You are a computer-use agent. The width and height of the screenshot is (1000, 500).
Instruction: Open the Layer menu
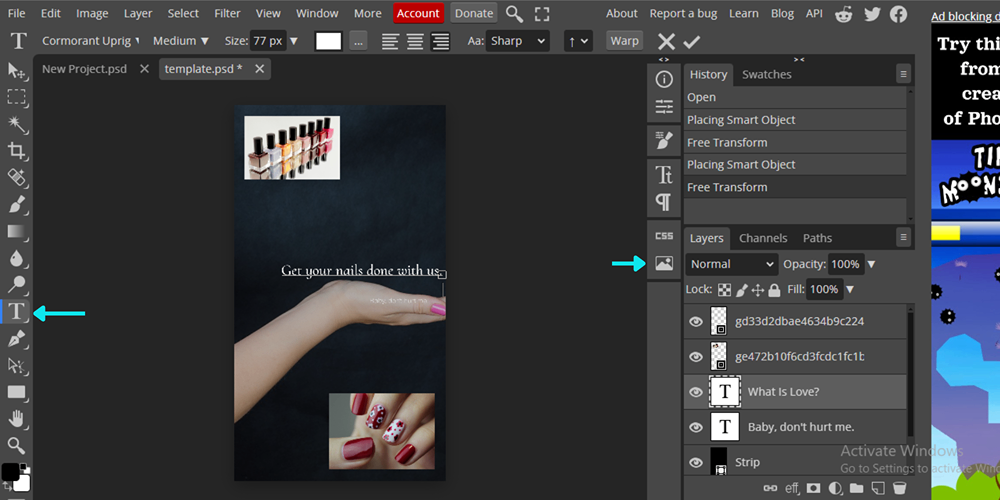pos(138,13)
